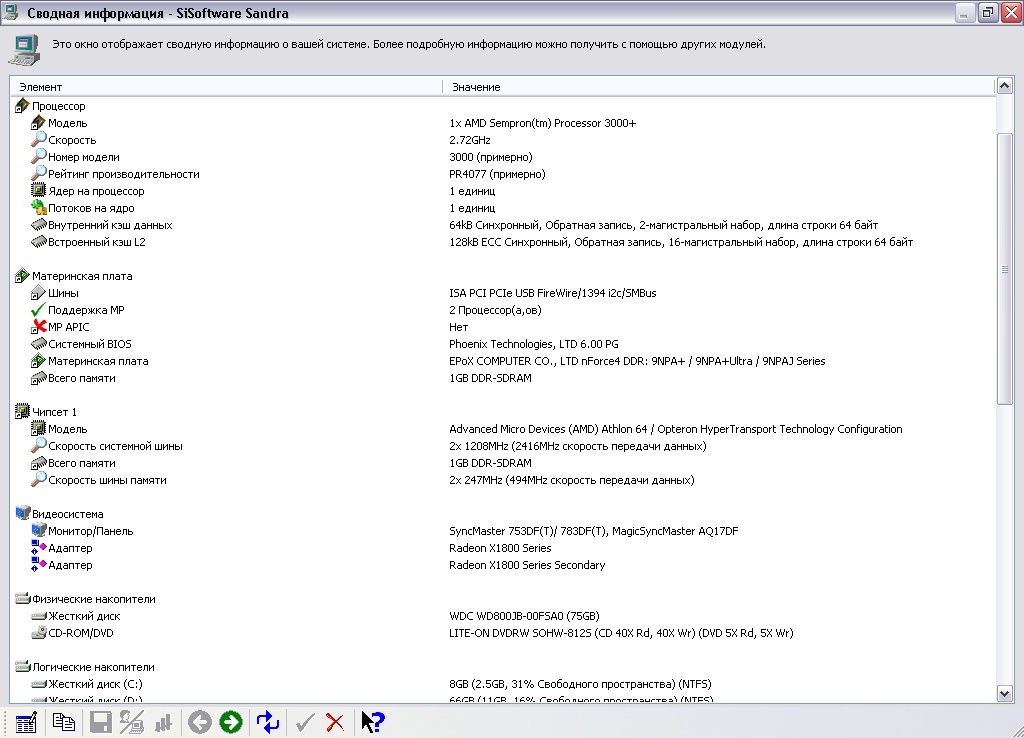Click the Чипсет 1 section icon

tap(22, 411)
